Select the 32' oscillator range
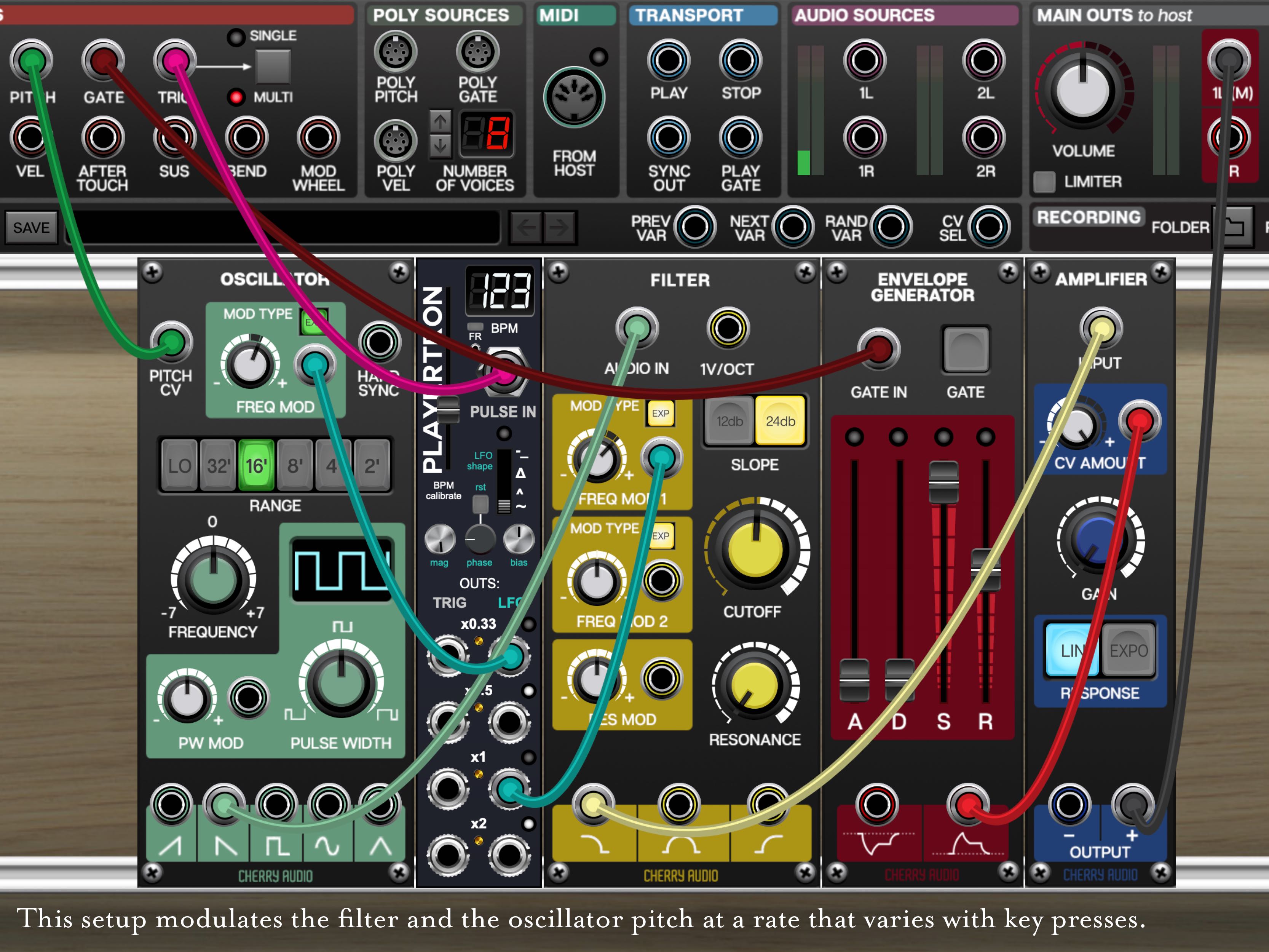Screen dimensions: 1269x952 click(217, 465)
